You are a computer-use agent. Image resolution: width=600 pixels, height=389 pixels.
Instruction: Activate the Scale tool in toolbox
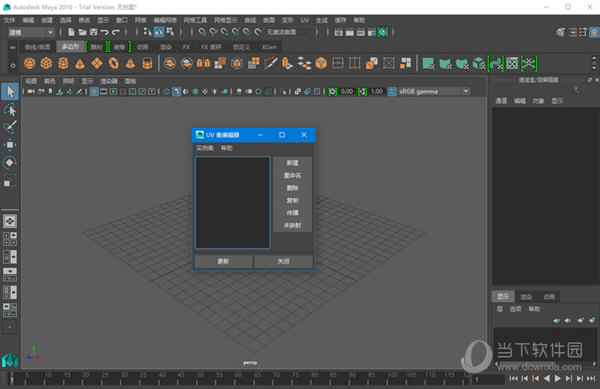10,181
